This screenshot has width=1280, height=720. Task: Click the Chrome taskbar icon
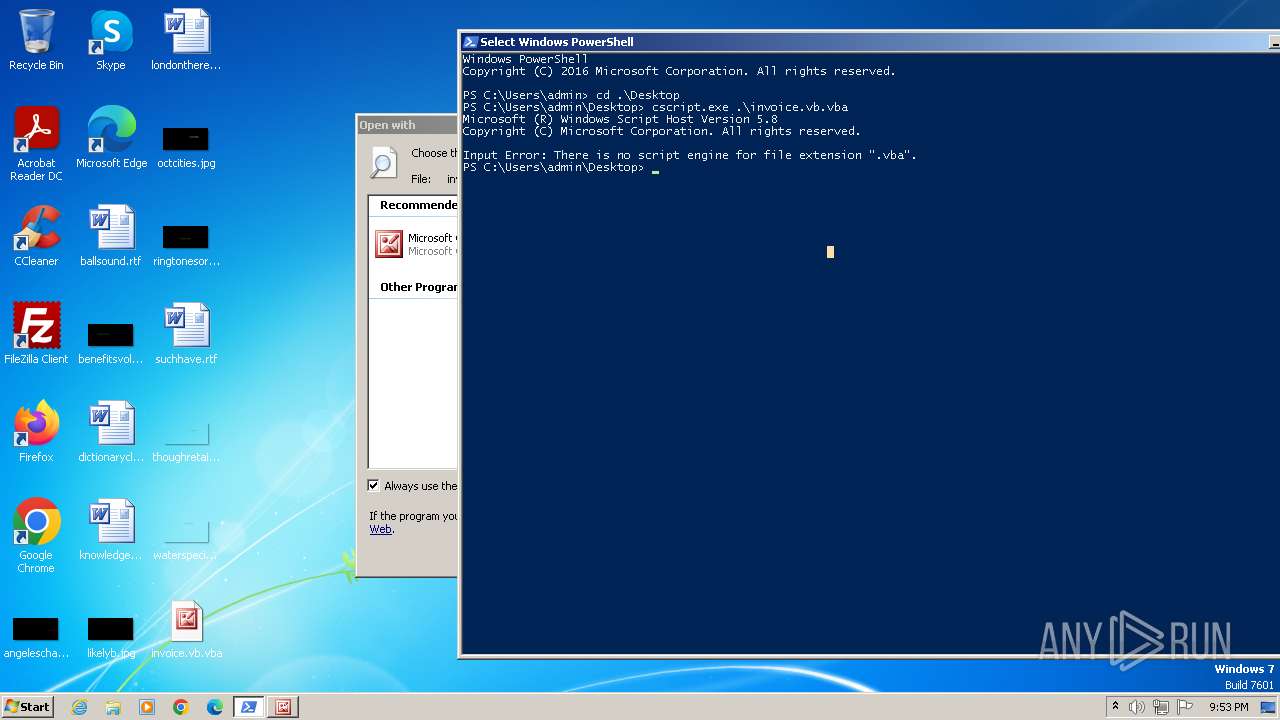pos(181,707)
